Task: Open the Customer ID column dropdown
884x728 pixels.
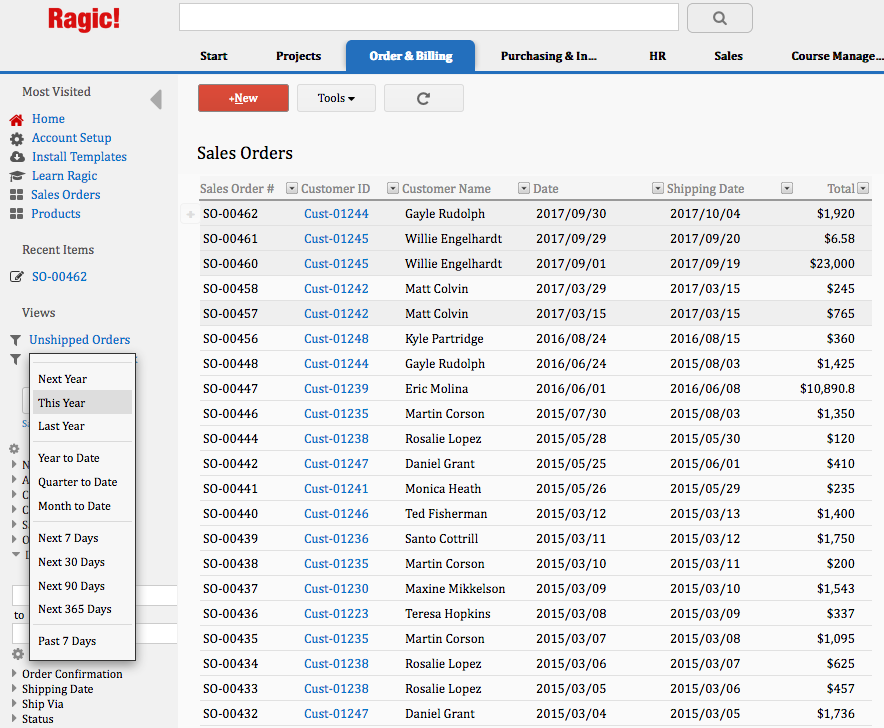Action: tap(393, 188)
